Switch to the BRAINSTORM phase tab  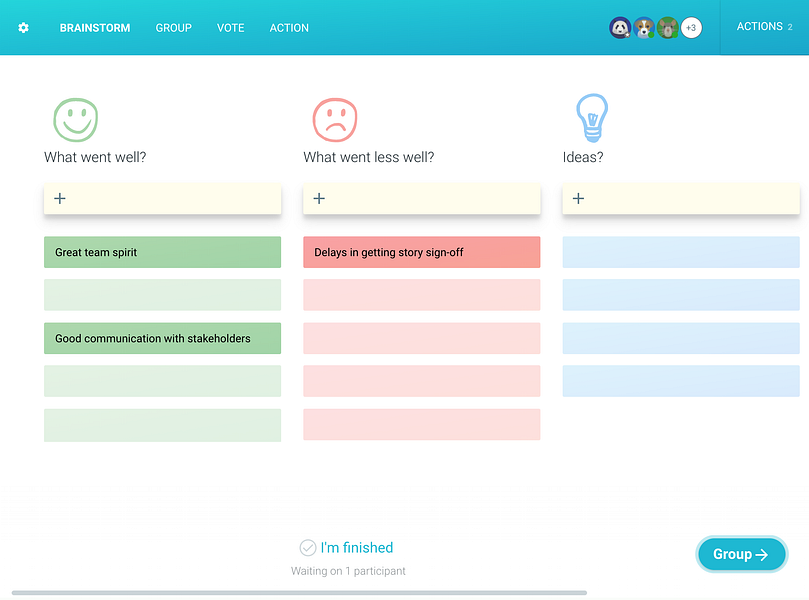pos(95,28)
